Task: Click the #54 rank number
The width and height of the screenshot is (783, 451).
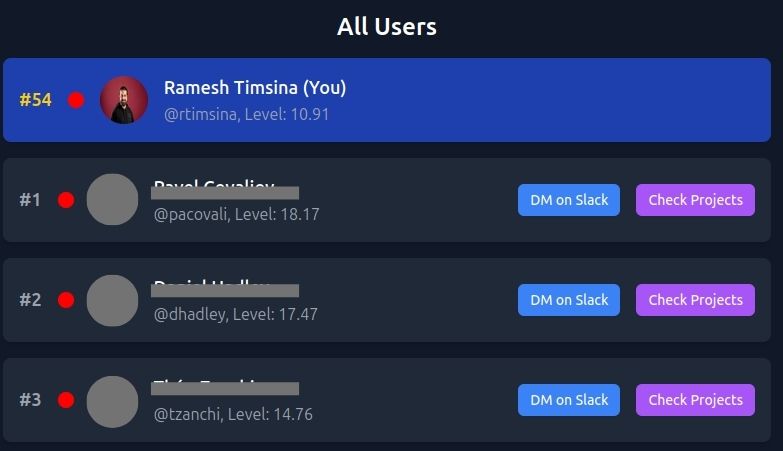Action: click(35, 100)
